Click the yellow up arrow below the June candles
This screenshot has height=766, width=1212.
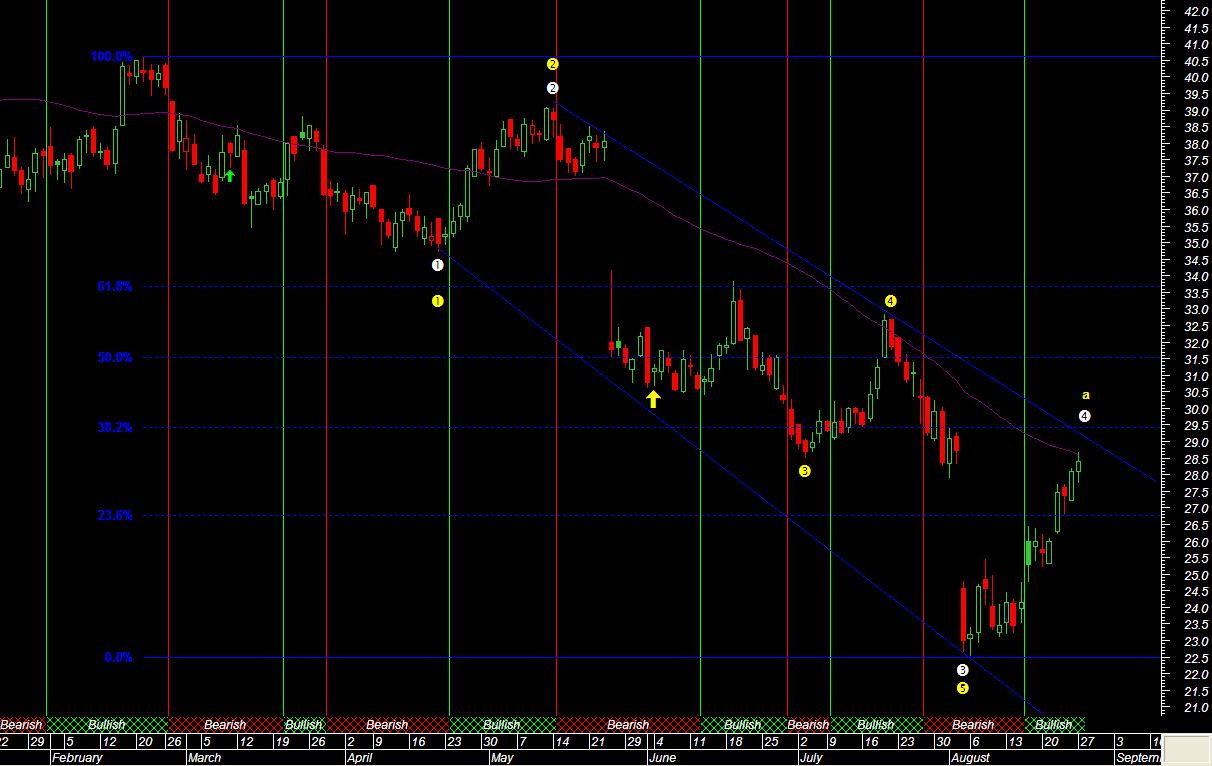click(x=653, y=399)
